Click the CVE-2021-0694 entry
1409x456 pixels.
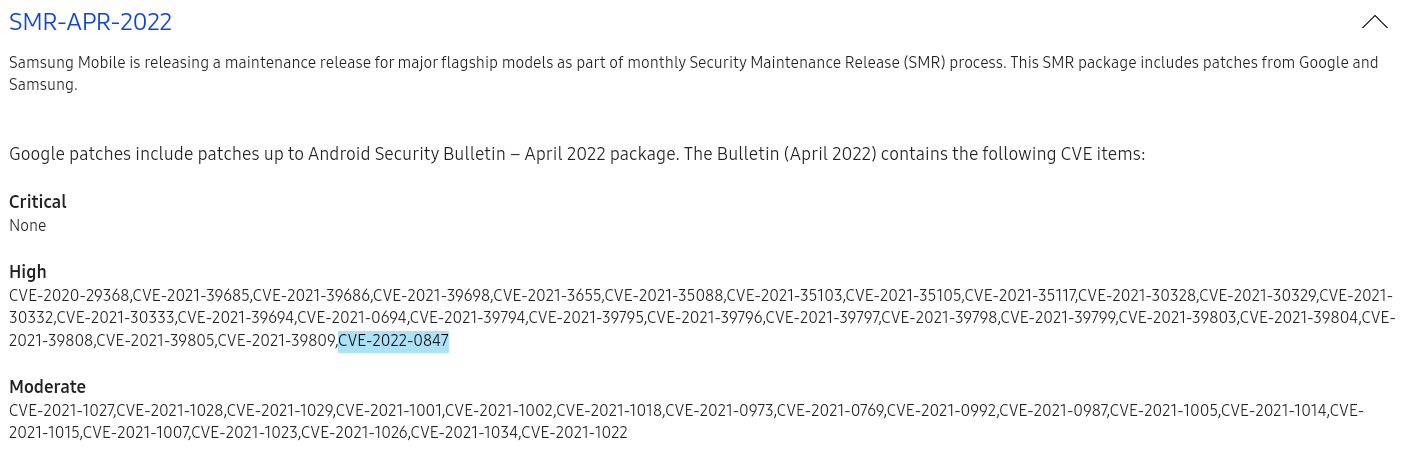pos(353,318)
